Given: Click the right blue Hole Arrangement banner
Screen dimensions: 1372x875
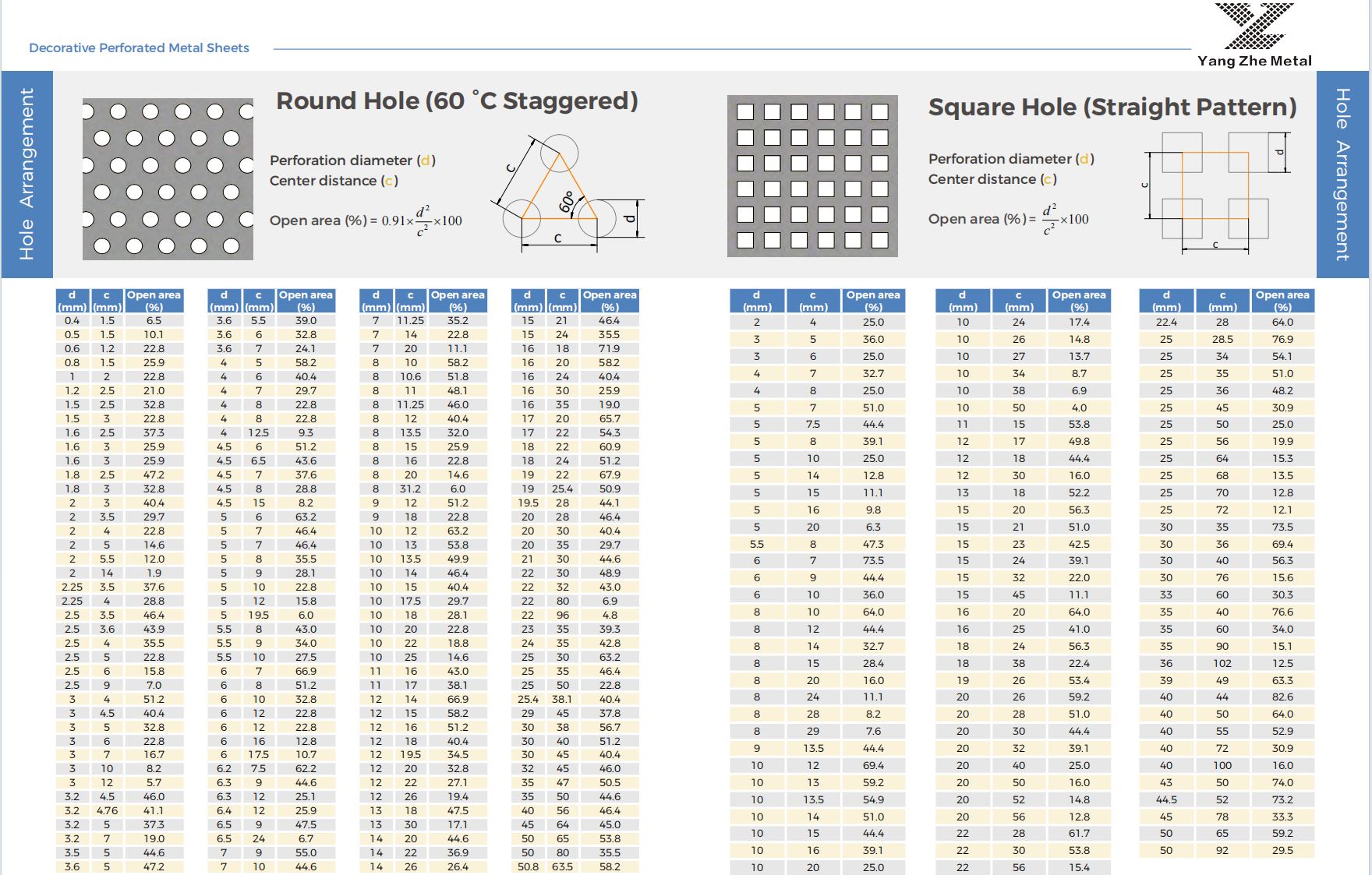Looking at the screenshot, I should coord(1342,174).
